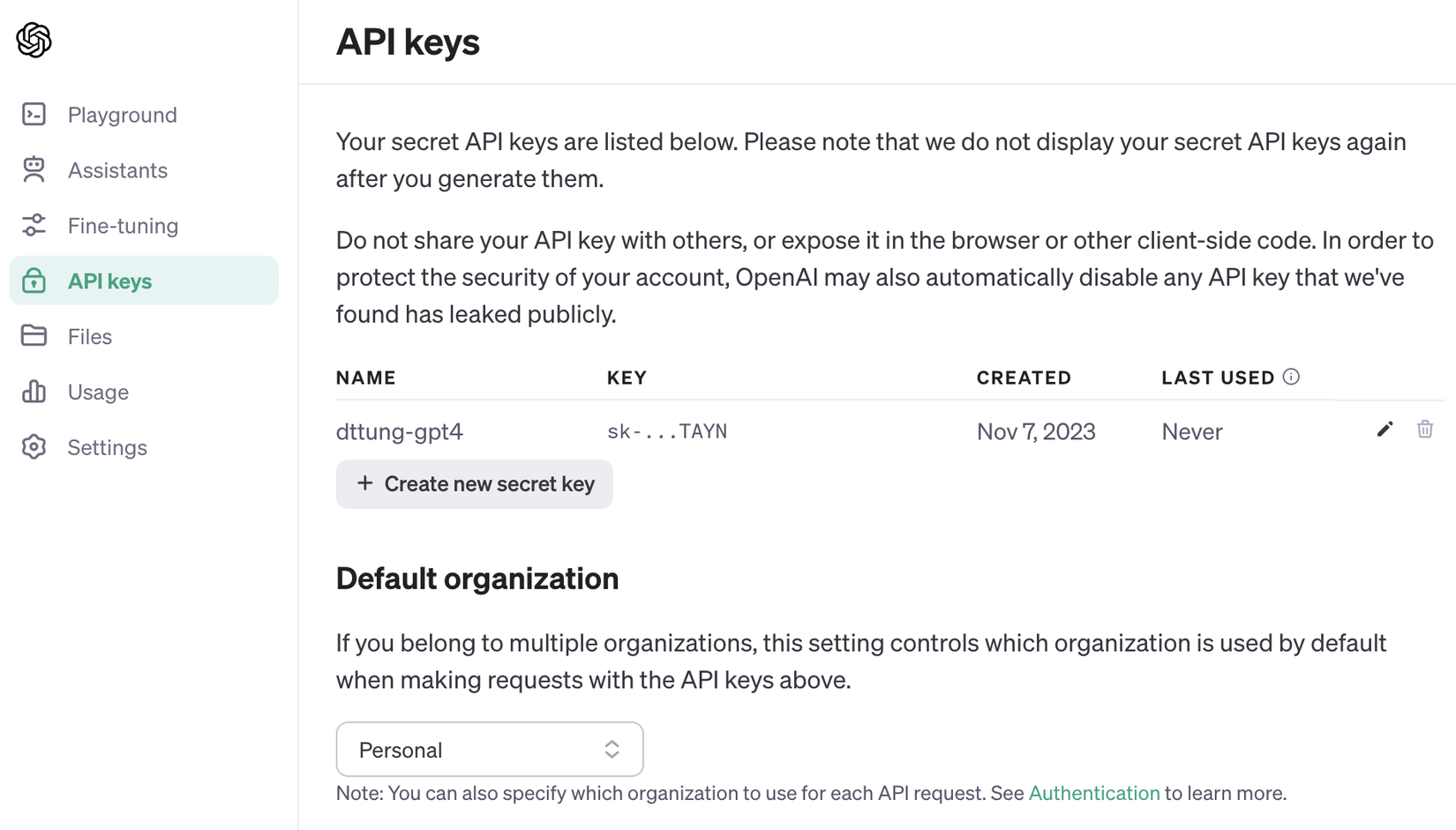
Task: Delete the dttung-gpt4 key via trash icon
Action: coord(1425,430)
